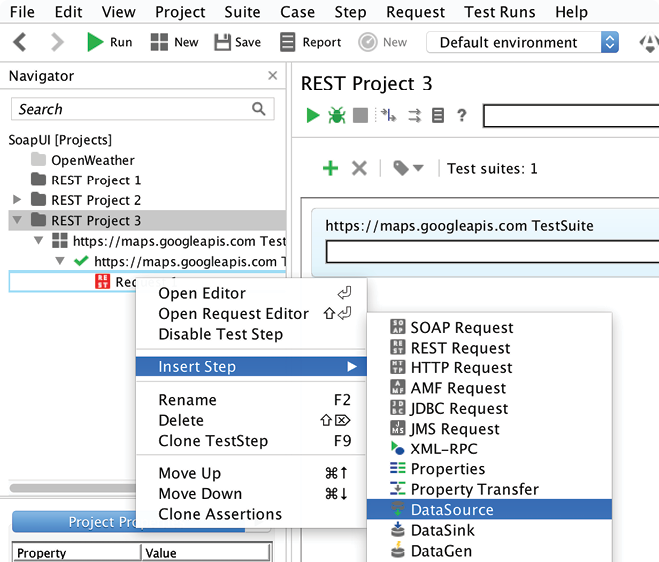Insert a JDBC Request step

489,408
